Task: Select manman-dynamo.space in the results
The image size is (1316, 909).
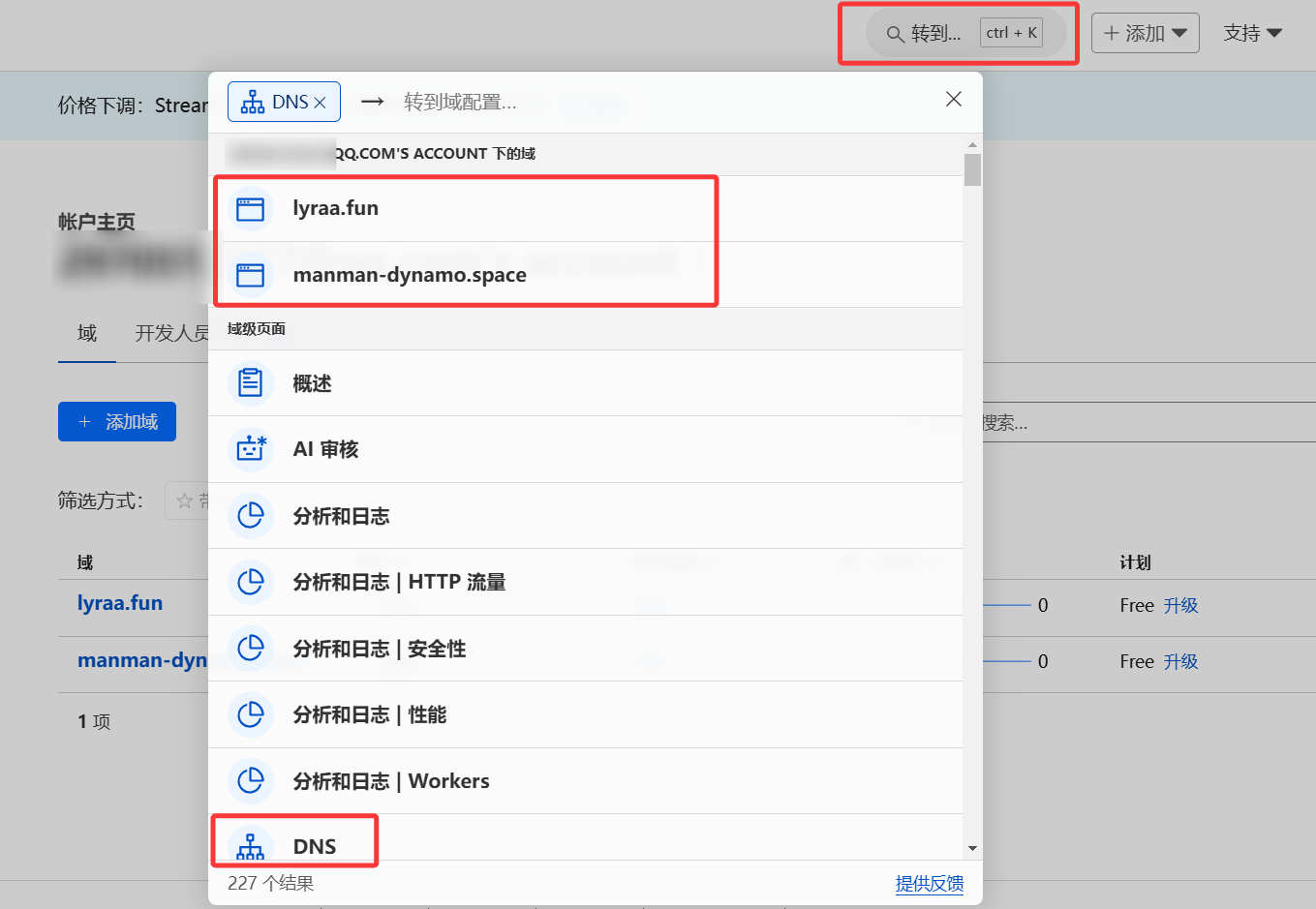Action: tap(586, 275)
